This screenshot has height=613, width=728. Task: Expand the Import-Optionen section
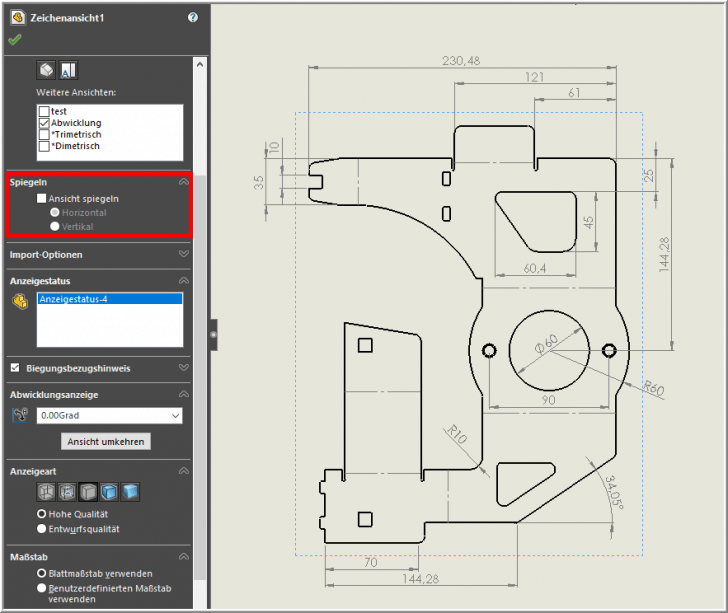tap(184, 254)
